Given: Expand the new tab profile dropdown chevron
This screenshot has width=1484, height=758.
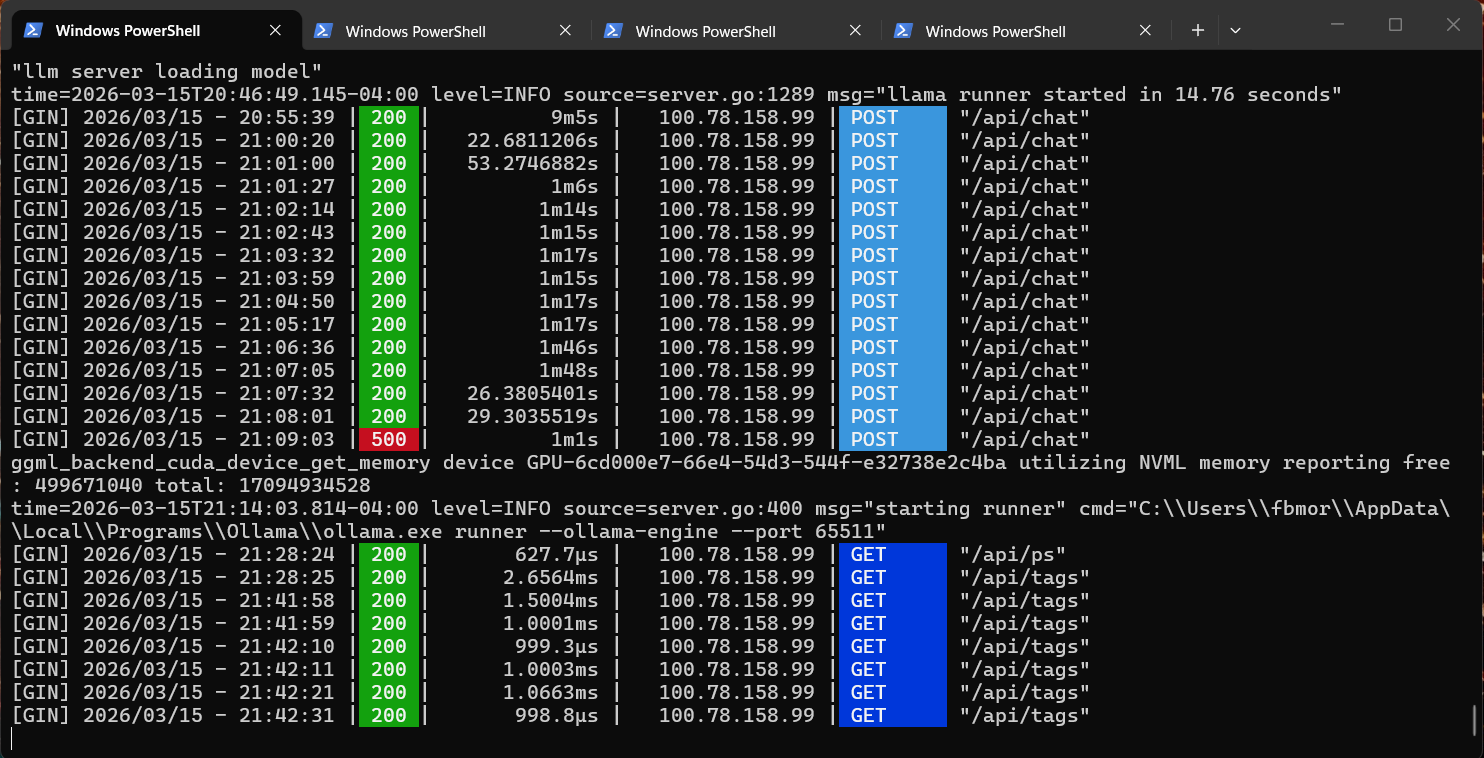Looking at the screenshot, I should click(1235, 31).
